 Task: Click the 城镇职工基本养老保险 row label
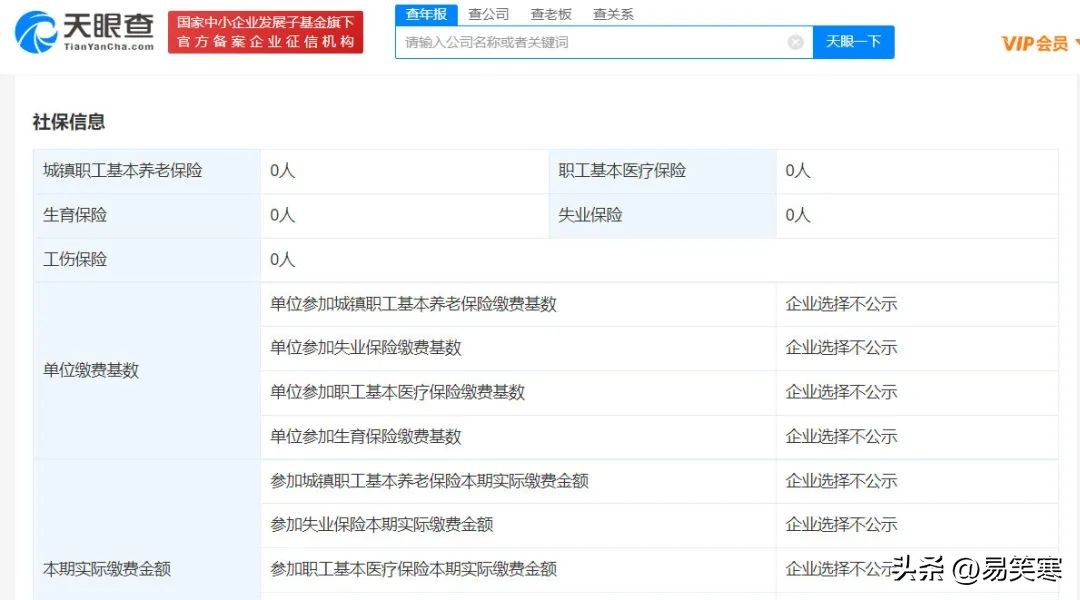(x=123, y=170)
